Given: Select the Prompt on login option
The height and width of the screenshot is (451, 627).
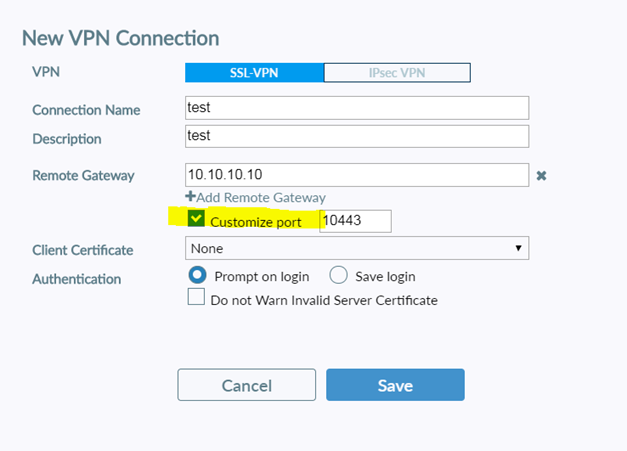Looking at the screenshot, I should [x=197, y=276].
